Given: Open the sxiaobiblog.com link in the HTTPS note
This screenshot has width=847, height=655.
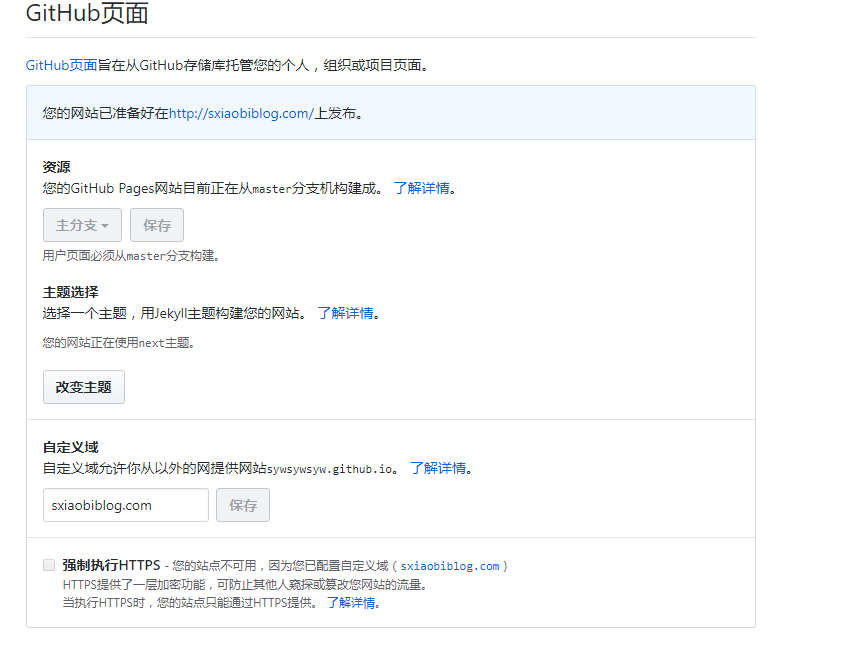Looking at the screenshot, I should [x=450, y=566].
